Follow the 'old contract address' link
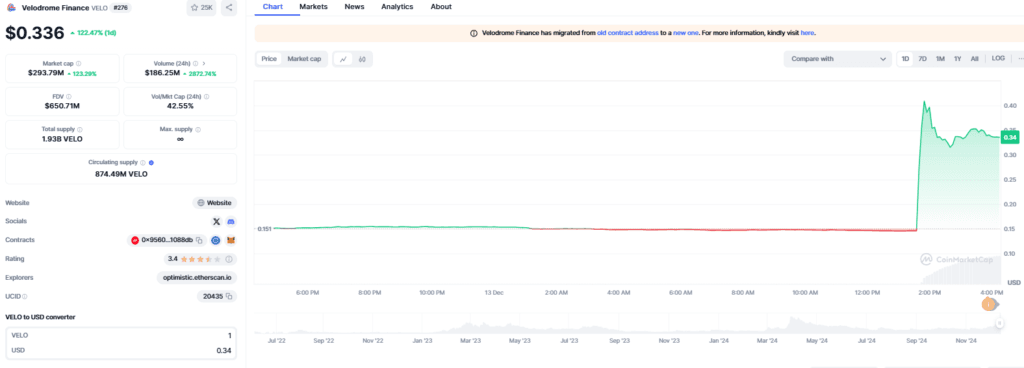This screenshot has height=368, width=1024. pos(628,33)
